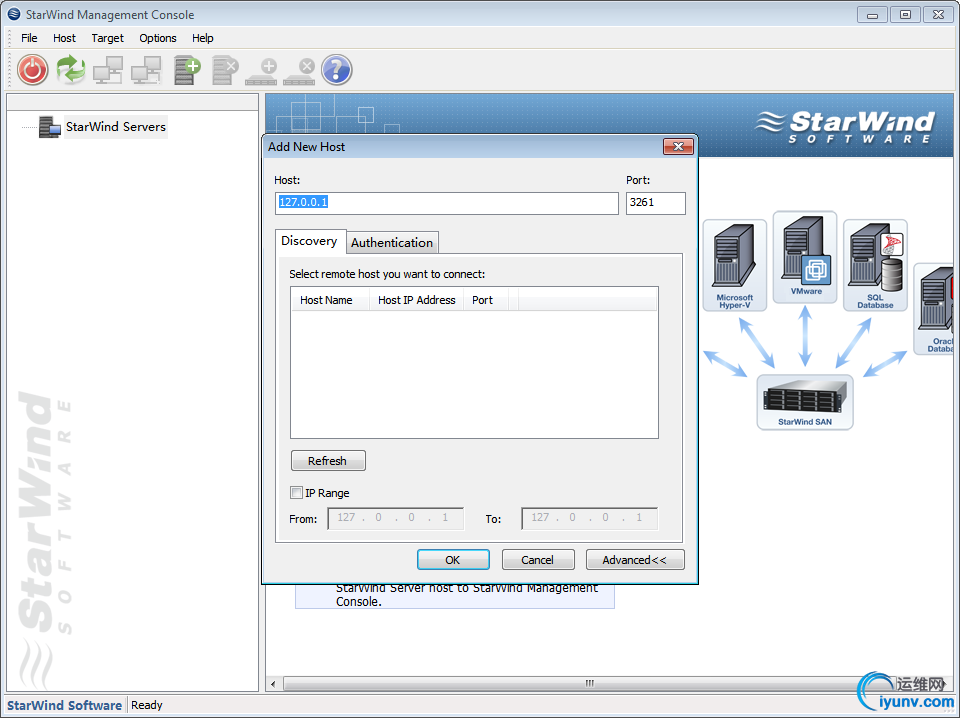Click the Microsoft Hyper-V server image
960x718 pixels.
[735, 265]
